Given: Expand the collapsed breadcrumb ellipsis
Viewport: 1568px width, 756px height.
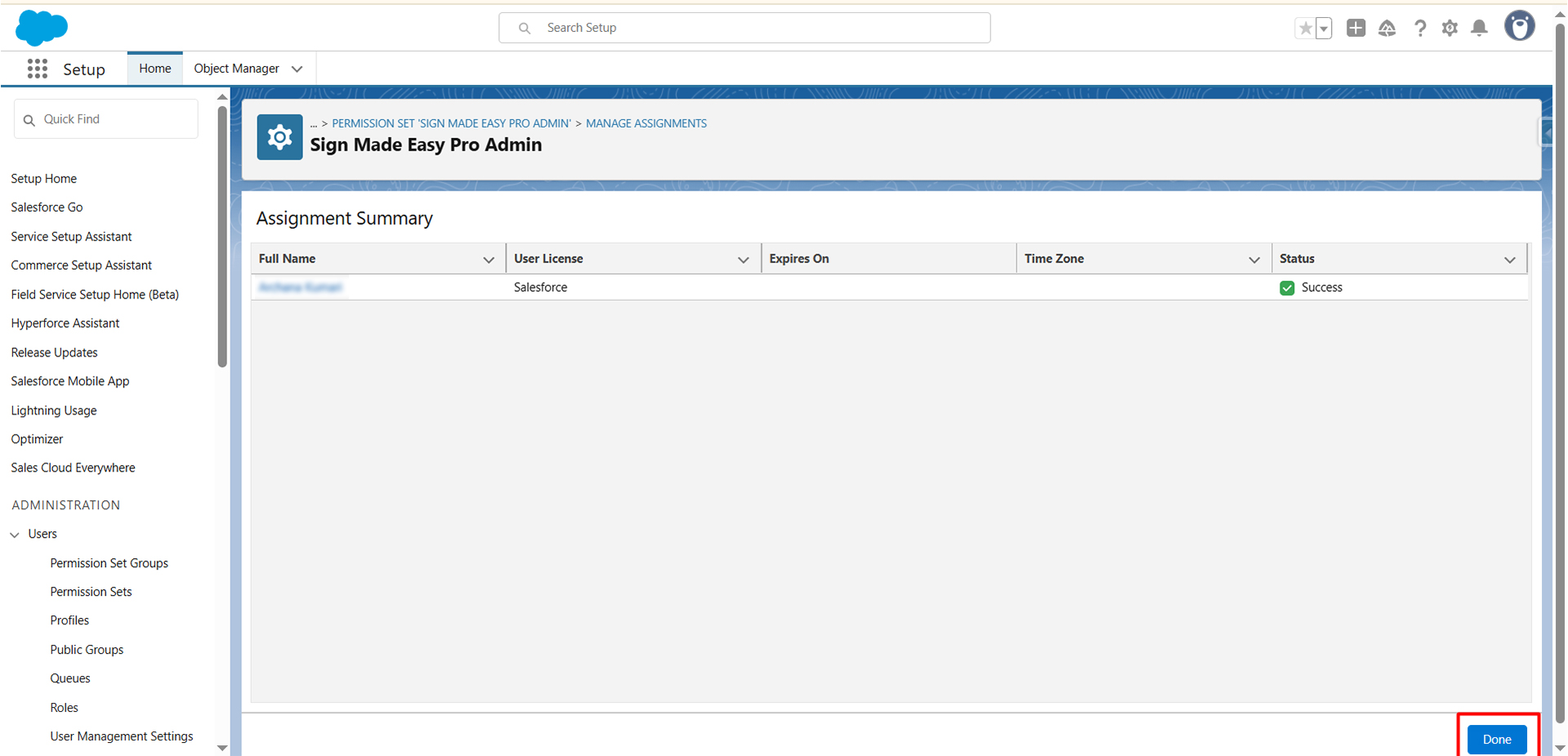Looking at the screenshot, I should click(x=314, y=123).
